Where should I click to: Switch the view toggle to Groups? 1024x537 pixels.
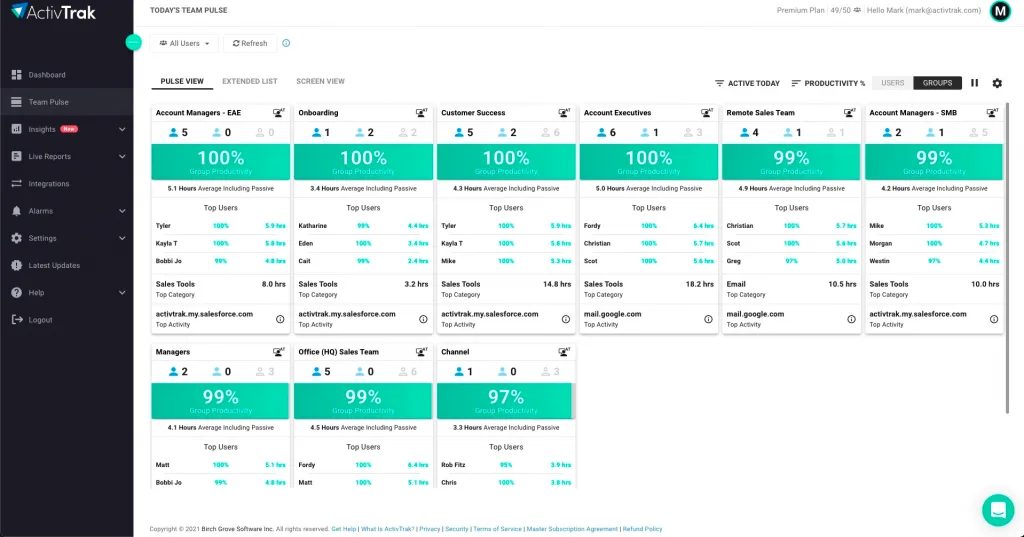tap(937, 83)
